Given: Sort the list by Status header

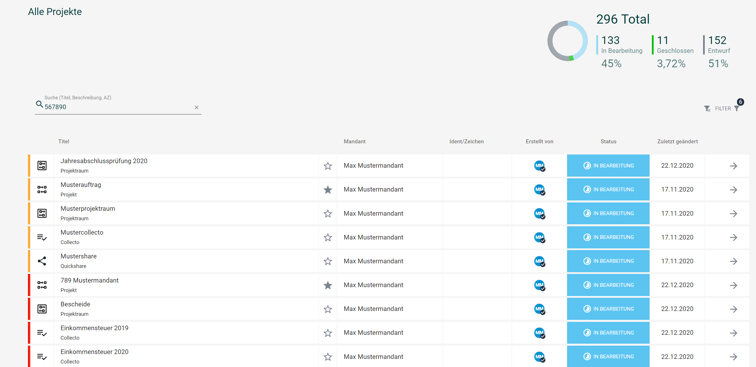Looking at the screenshot, I should point(608,141).
